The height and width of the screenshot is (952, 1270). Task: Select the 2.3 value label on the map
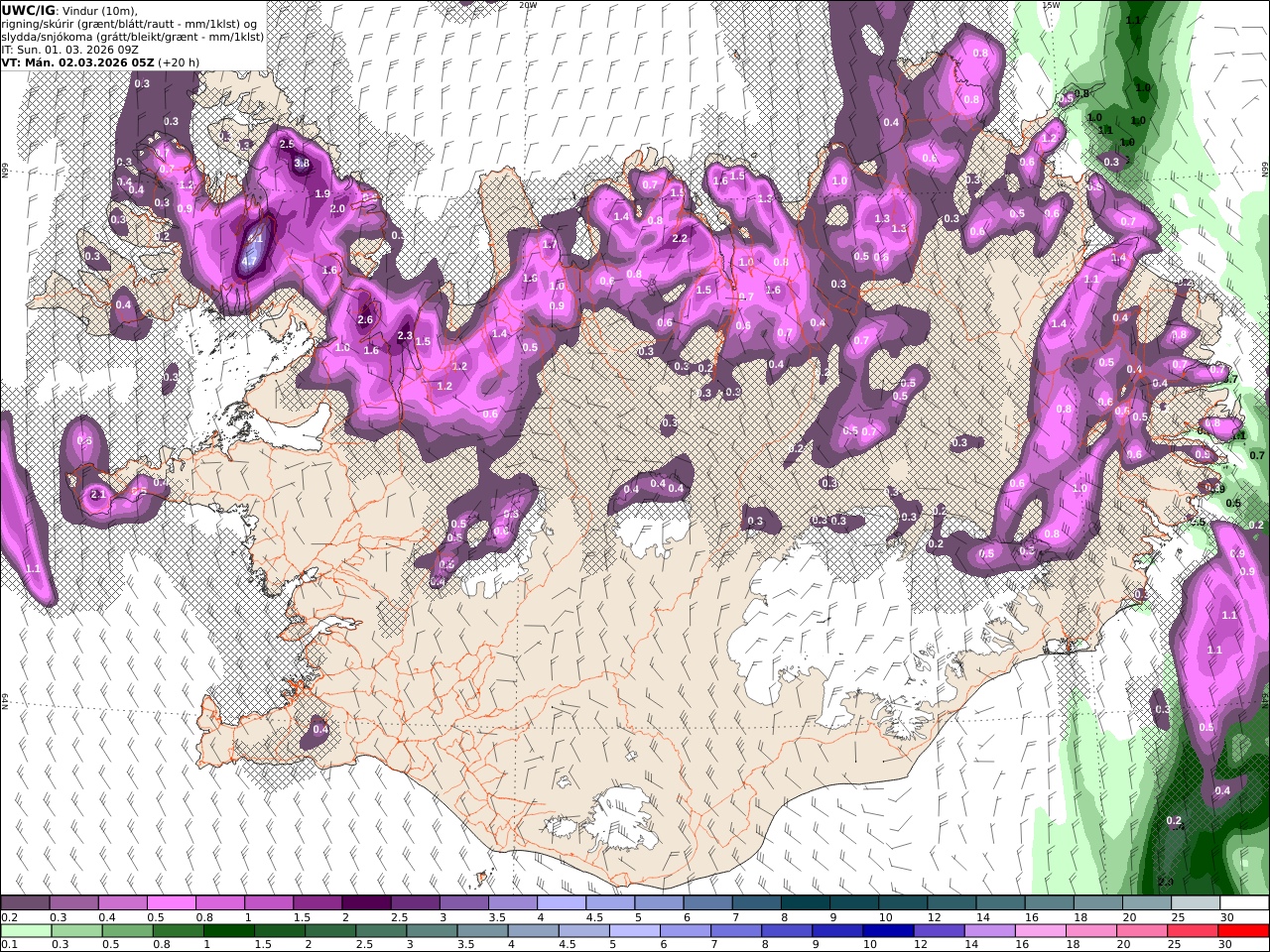[x=404, y=336]
